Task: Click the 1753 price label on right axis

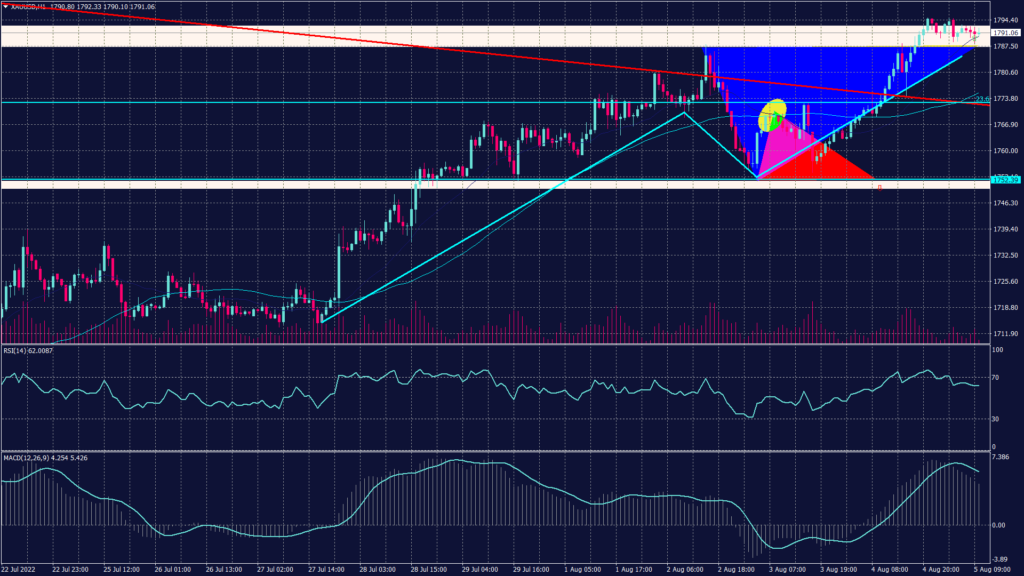Action: pos(1005,179)
